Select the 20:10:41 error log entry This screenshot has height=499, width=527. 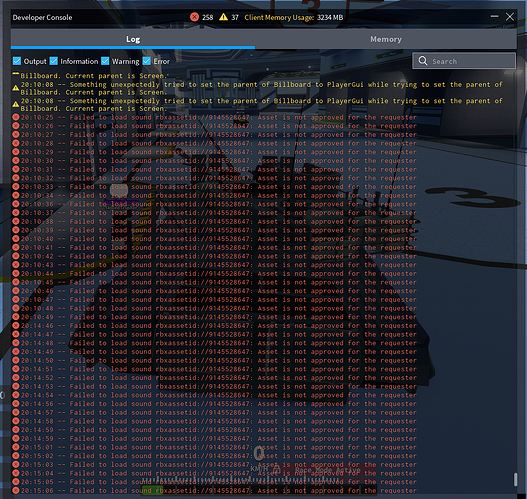point(214,247)
